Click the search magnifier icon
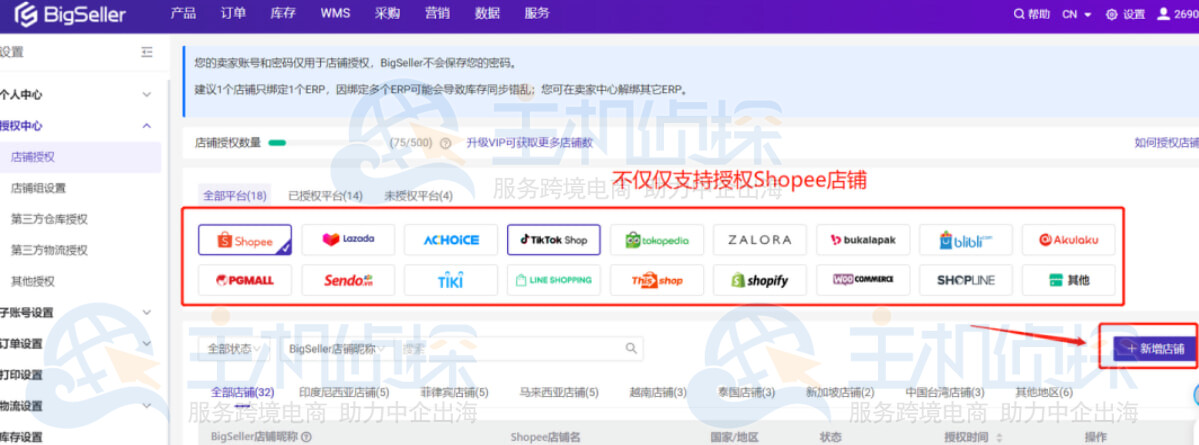The image size is (1199, 445). pos(631,348)
